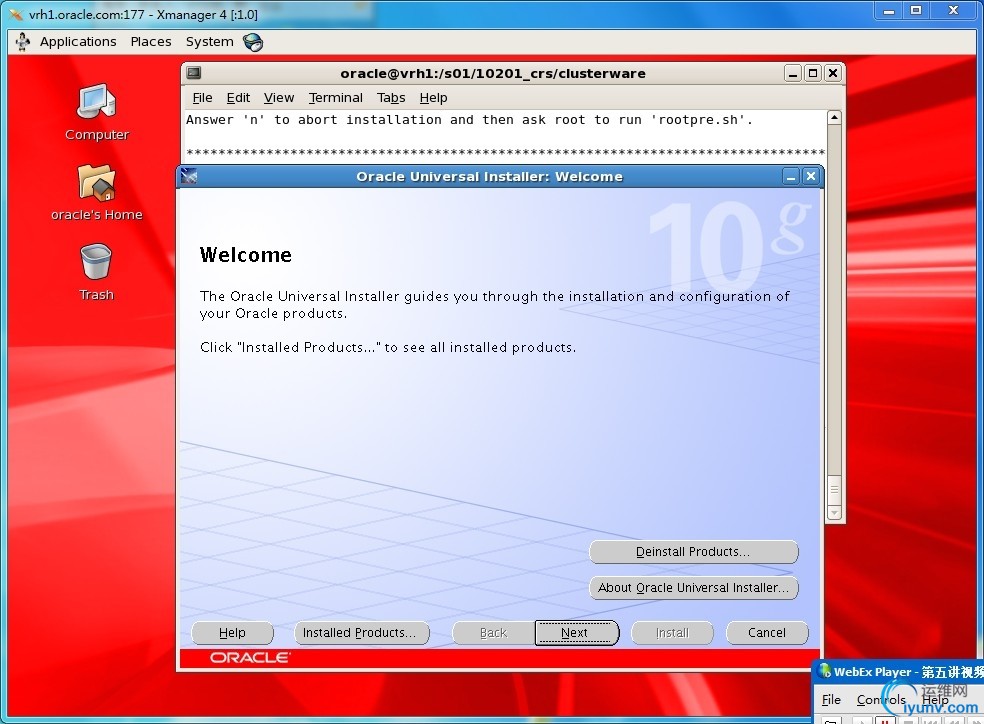Close the Oracle Installer window
This screenshot has width=984, height=724.
(x=811, y=176)
